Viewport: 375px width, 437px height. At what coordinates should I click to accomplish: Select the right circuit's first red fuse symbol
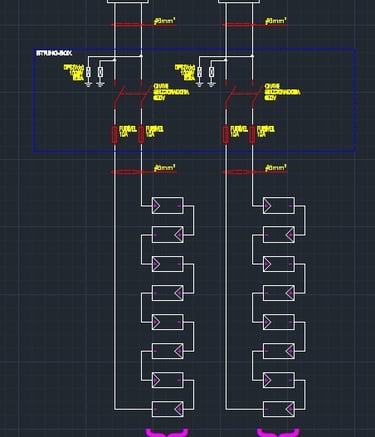click(x=226, y=135)
